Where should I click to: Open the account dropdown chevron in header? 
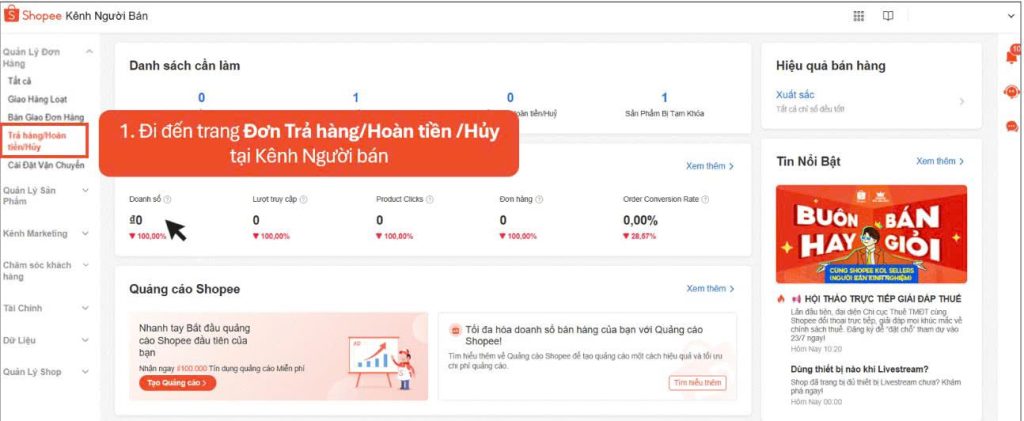1011,16
